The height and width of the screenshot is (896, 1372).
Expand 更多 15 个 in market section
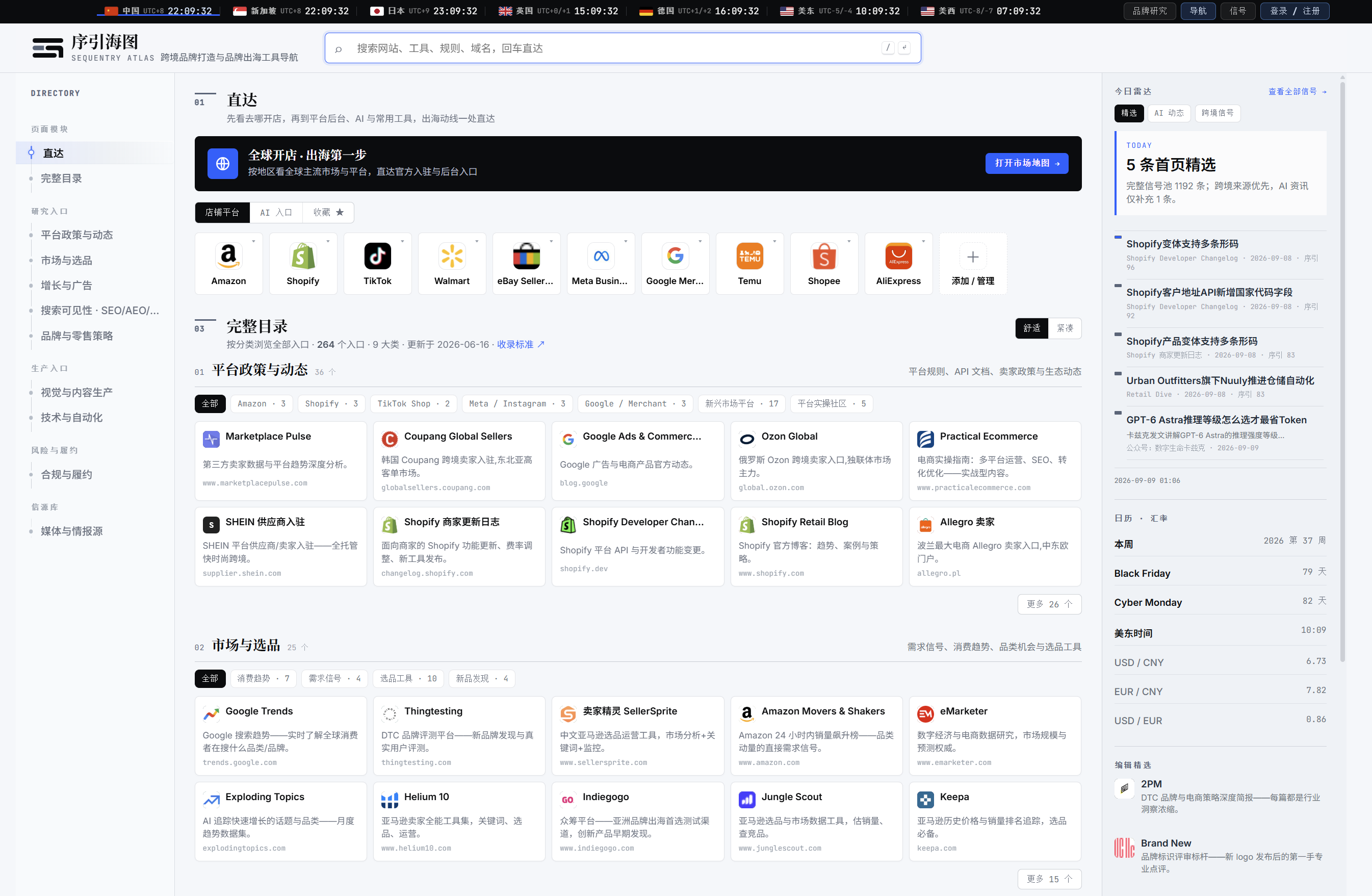click(x=1049, y=879)
